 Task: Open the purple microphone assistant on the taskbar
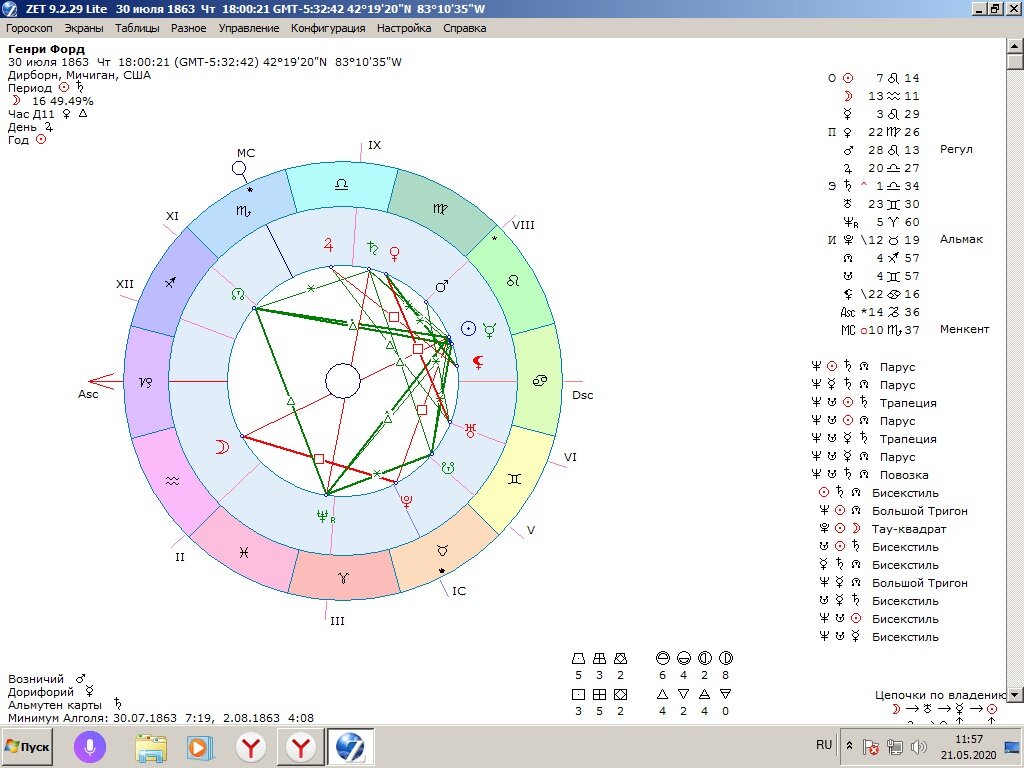pyautogui.click(x=89, y=746)
